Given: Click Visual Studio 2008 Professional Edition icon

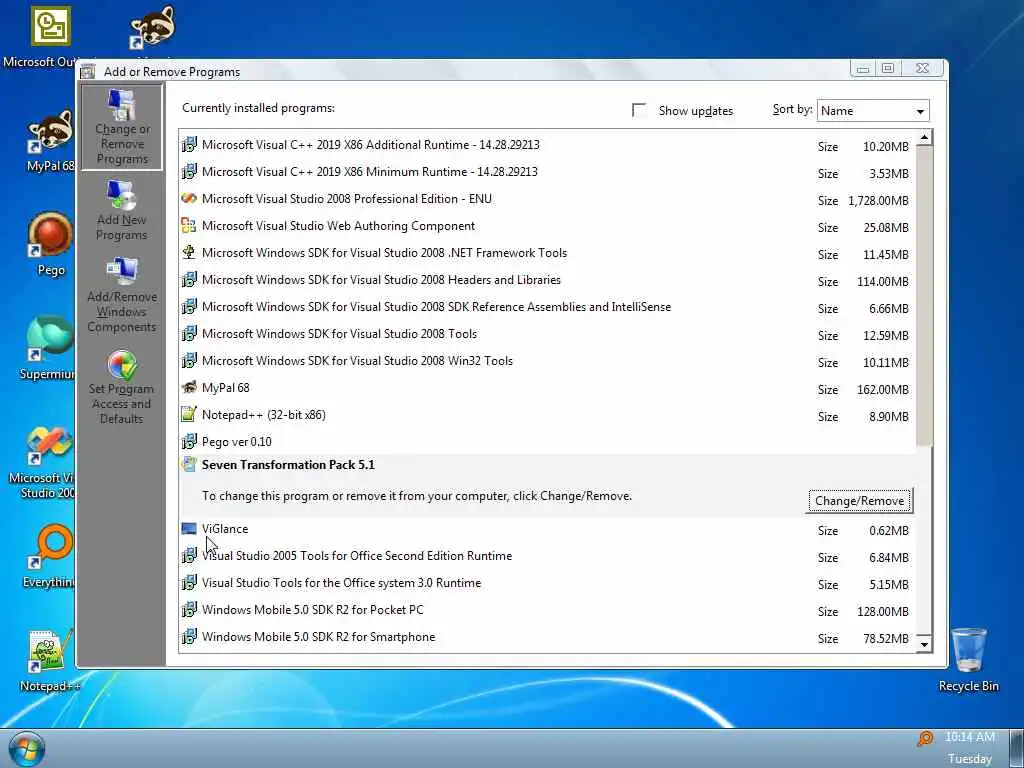Looking at the screenshot, I should click(x=189, y=199).
